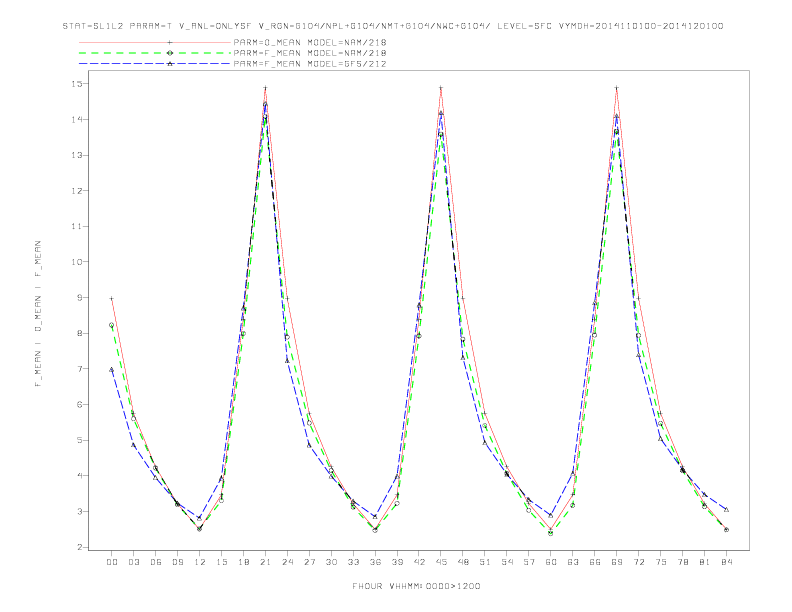Screen dimensions: 792x612
Task: Click x-axis forecast hour label 30
Action: click(x=331, y=562)
